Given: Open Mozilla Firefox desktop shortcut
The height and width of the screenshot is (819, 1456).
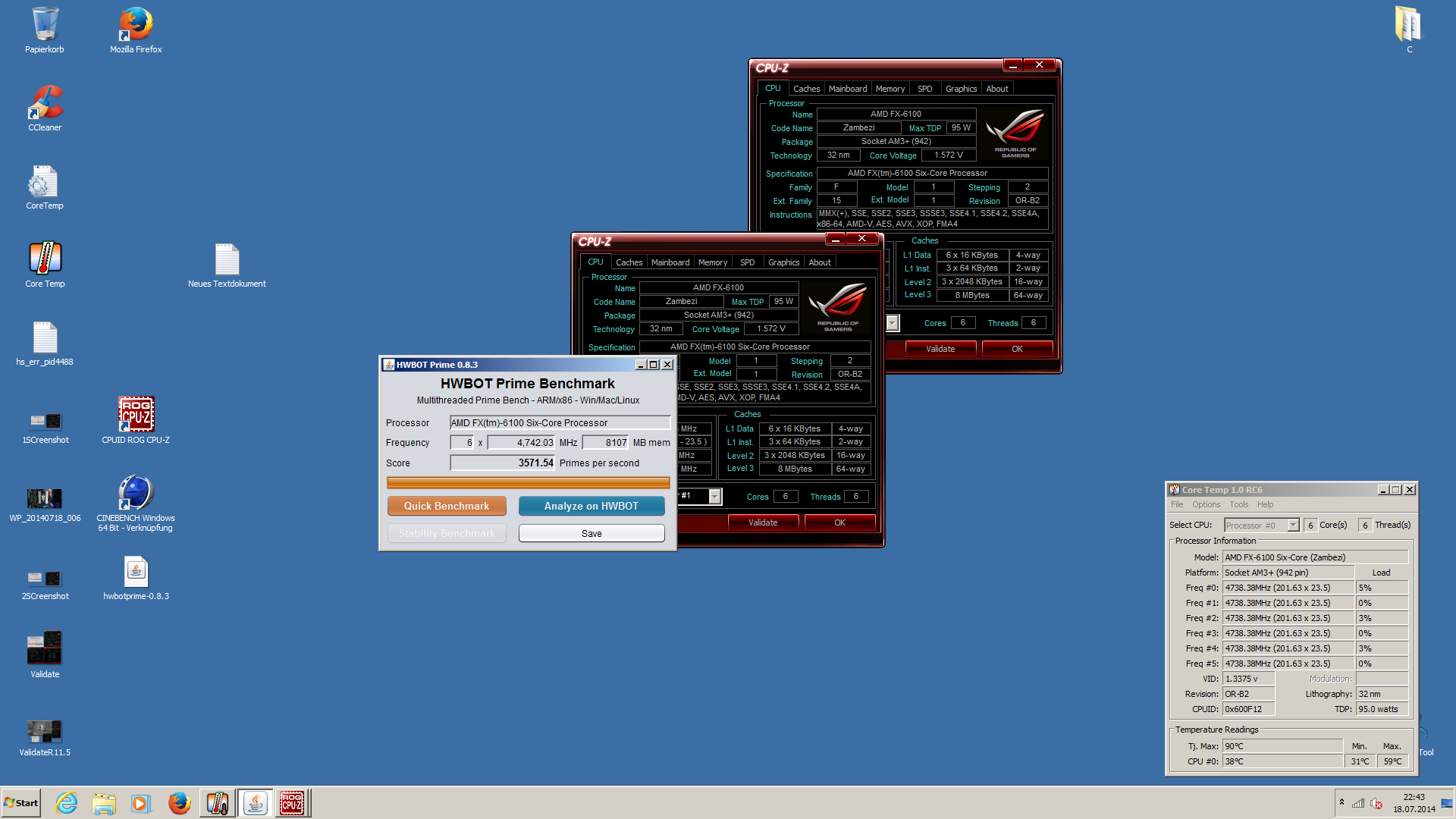Looking at the screenshot, I should (136, 30).
